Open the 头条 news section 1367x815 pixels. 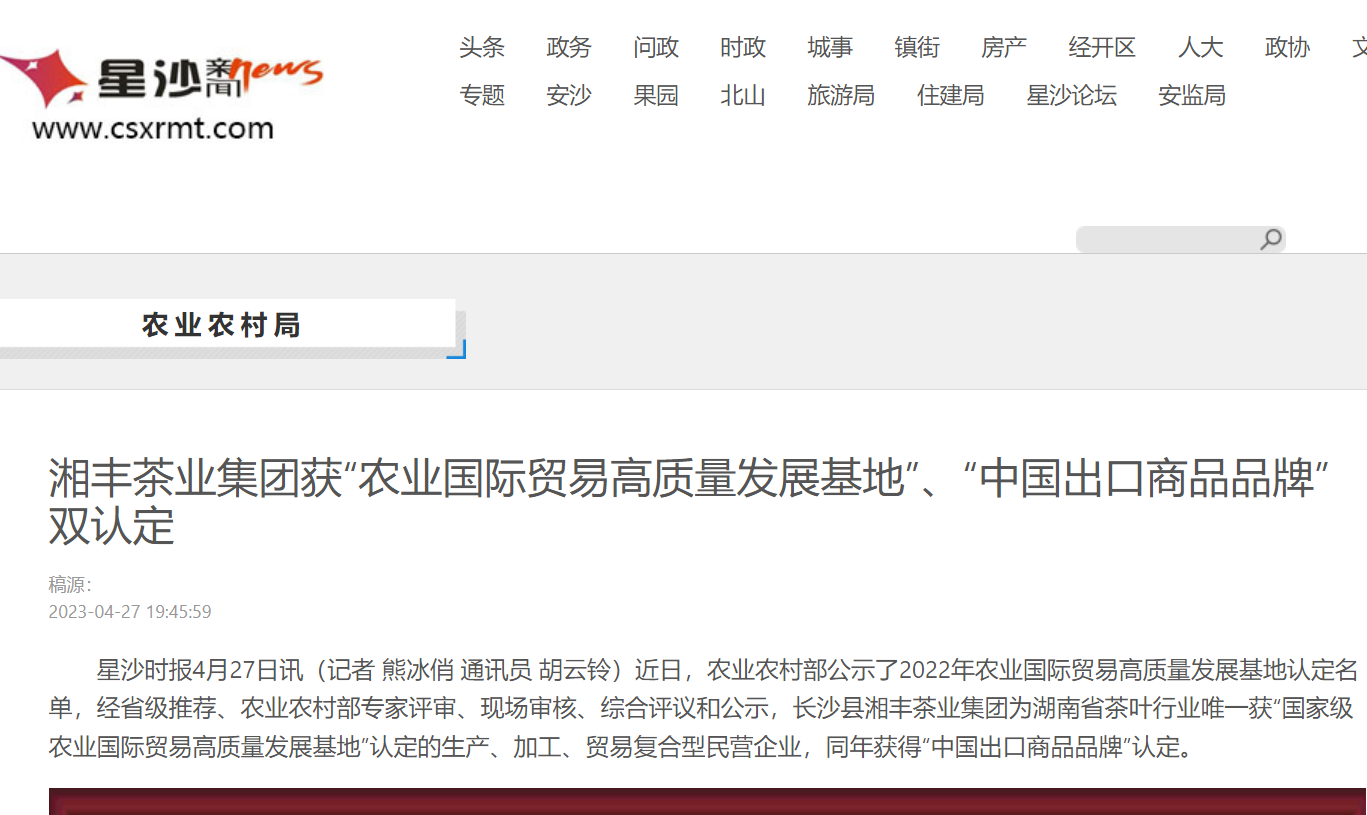pyautogui.click(x=483, y=47)
